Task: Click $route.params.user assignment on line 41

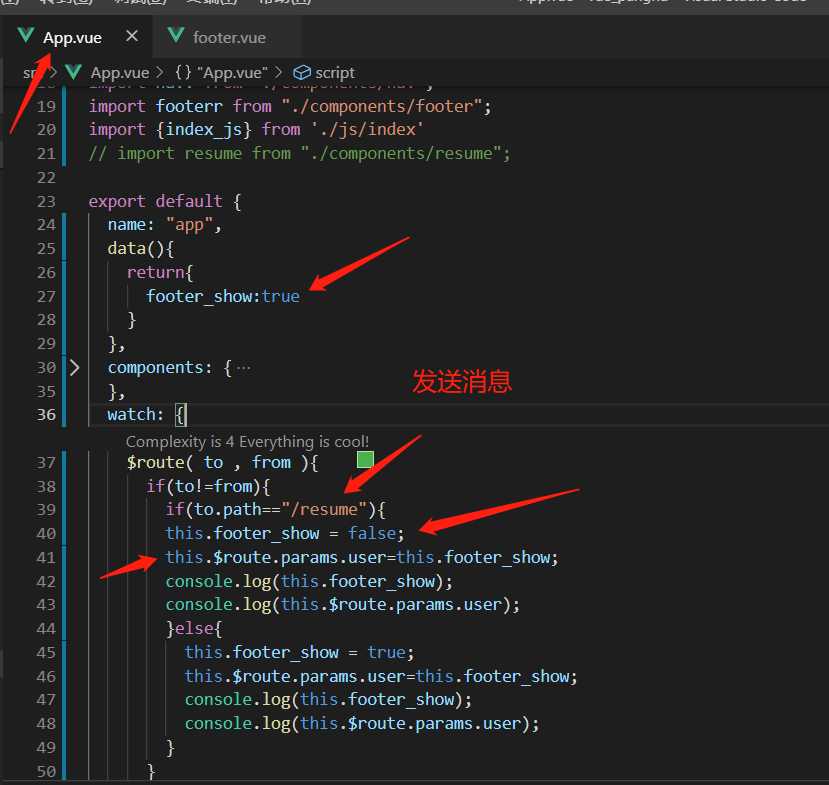Action: tap(362, 557)
